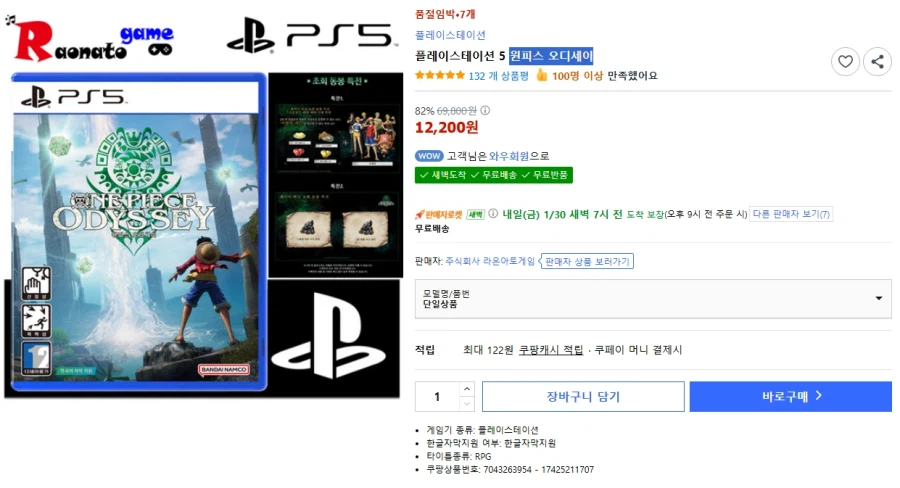Click 판매자 상품 보러가기 button

click(x=587, y=261)
